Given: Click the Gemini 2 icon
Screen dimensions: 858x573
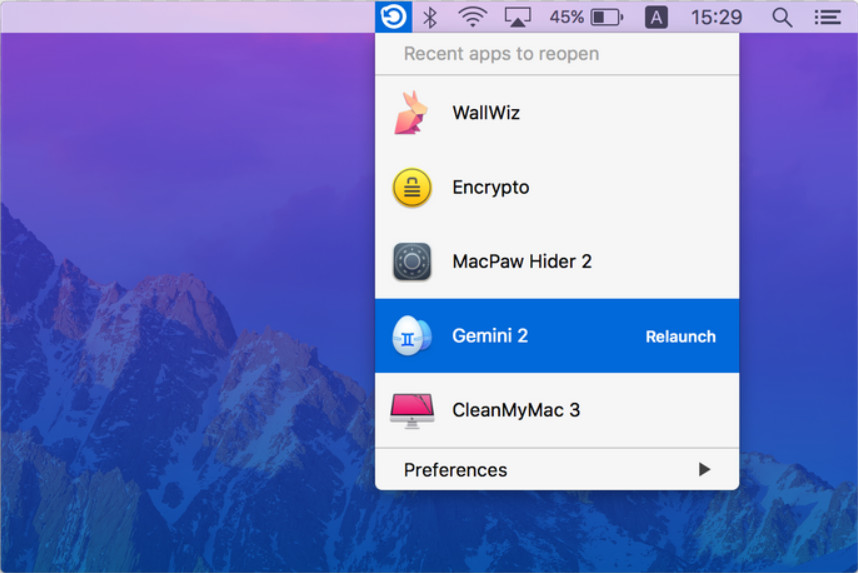Looking at the screenshot, I should pyautogui.click(x=412, y=336).
